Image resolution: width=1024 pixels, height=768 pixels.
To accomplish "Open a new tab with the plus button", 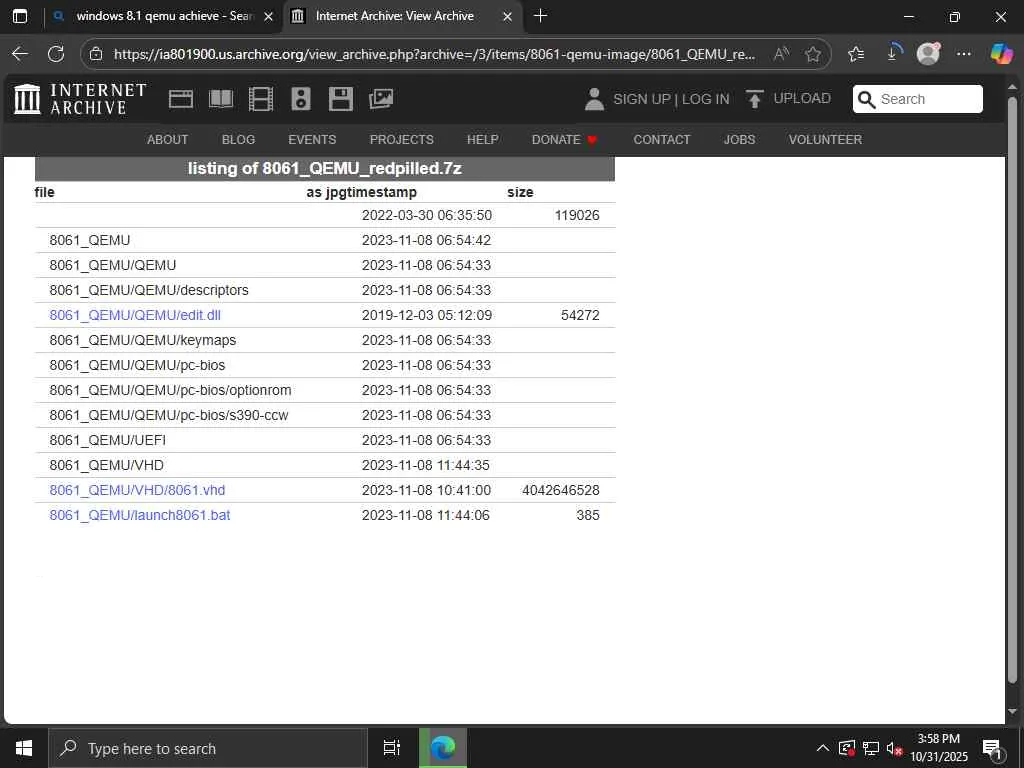I will [x=540, y=16].
